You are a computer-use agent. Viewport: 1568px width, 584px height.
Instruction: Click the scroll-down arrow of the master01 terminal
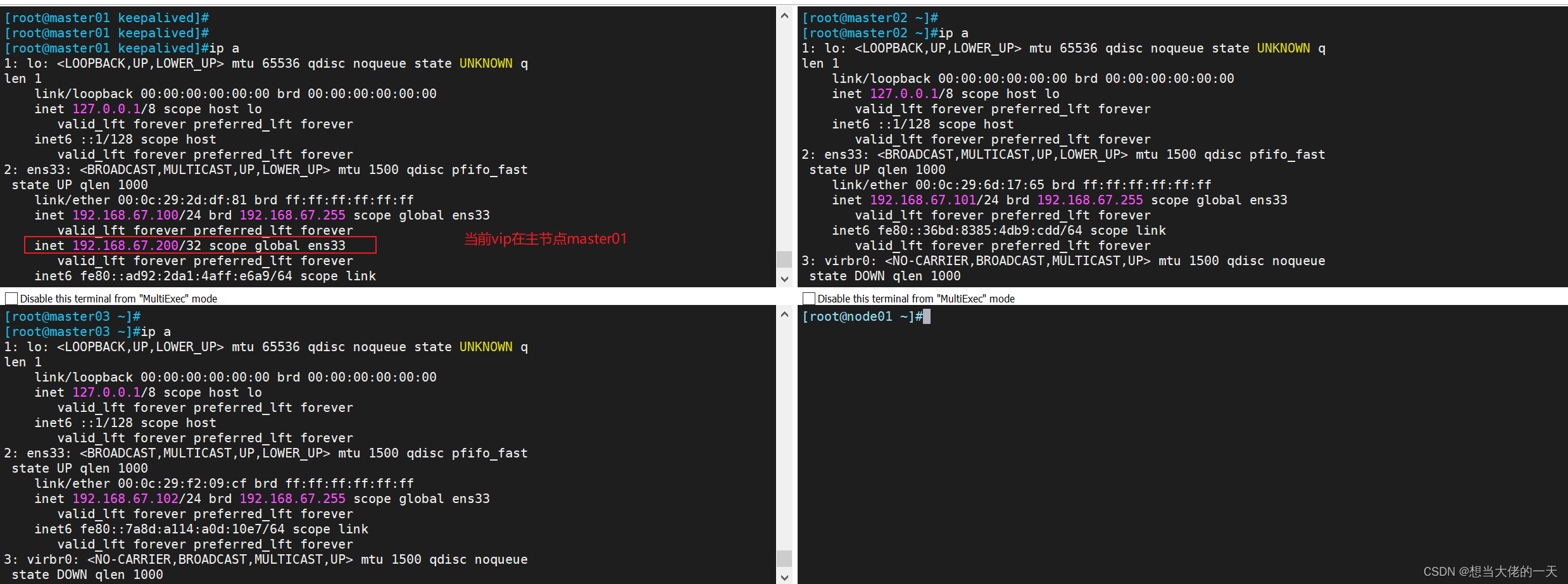click(x=784, y=278)
